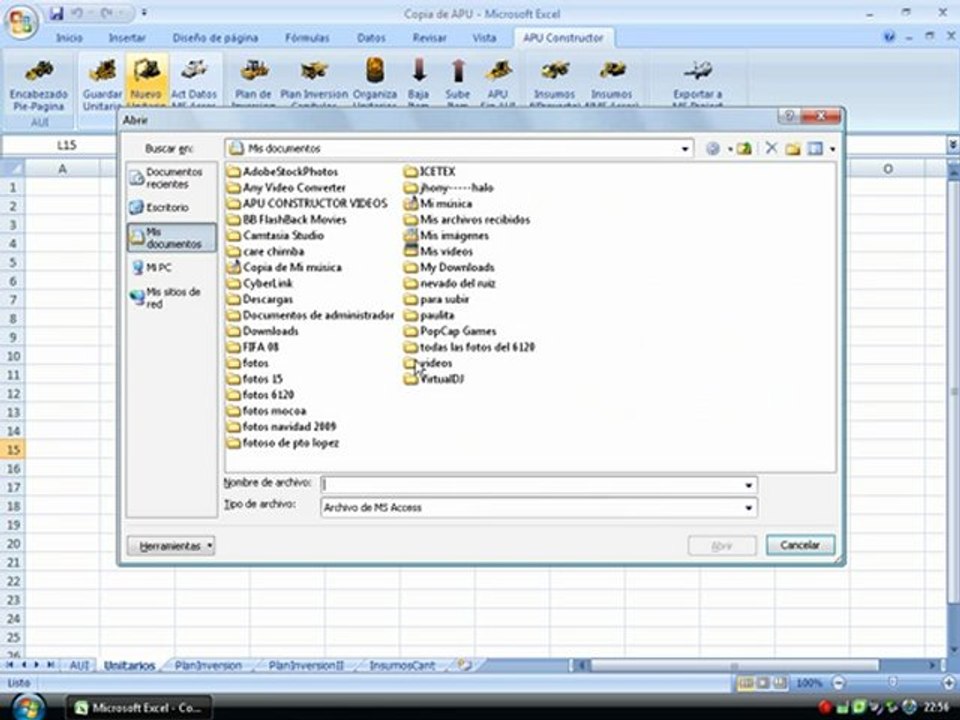Go back using the dialog's back icon

pyautogui.click(x=713, y=148)
